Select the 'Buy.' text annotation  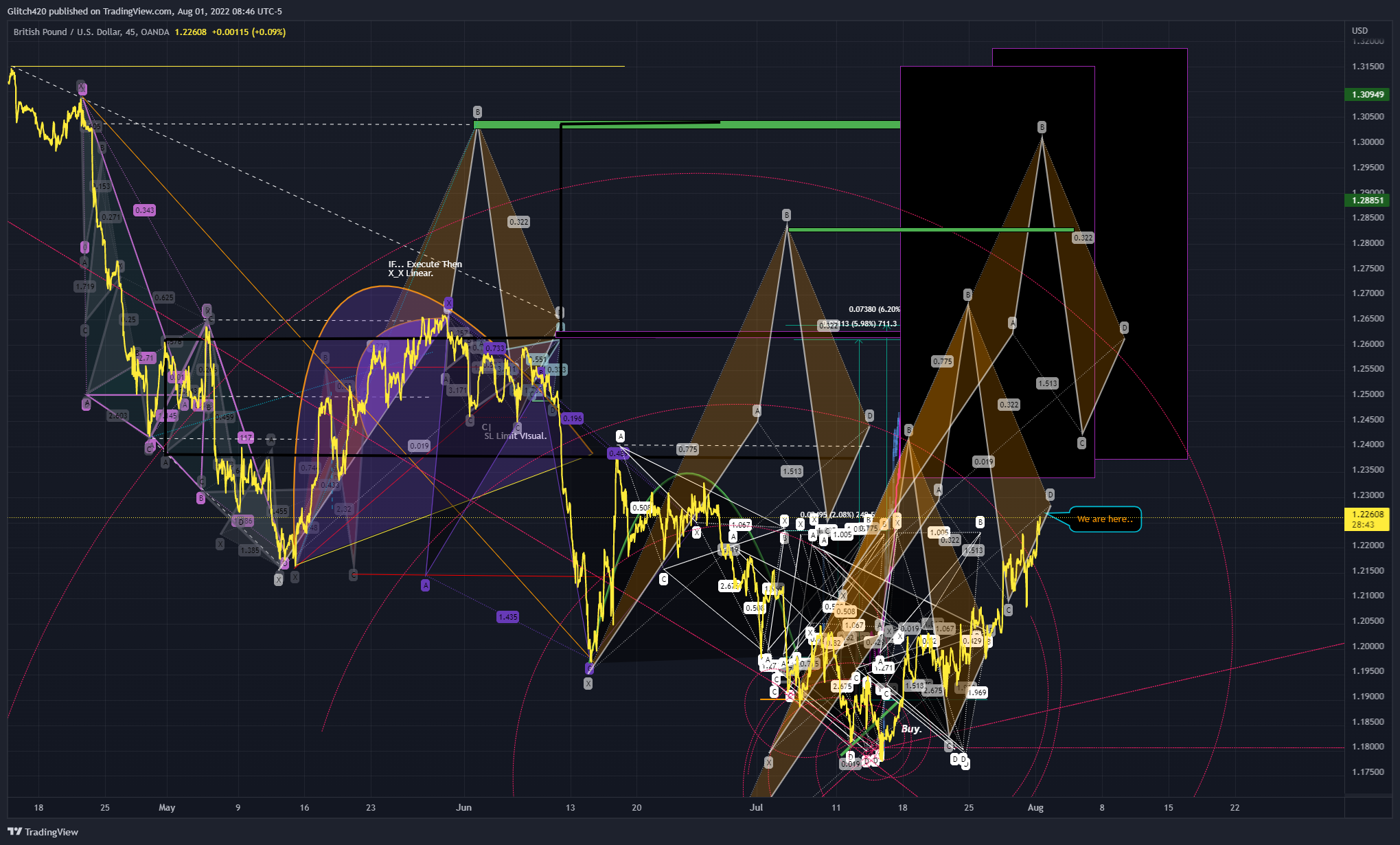[x=911, y=729]
